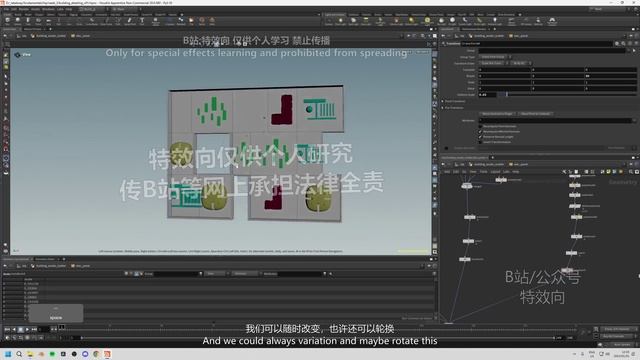Open the parameter panel help icon
640x360 pixels.
coord(636,43)
